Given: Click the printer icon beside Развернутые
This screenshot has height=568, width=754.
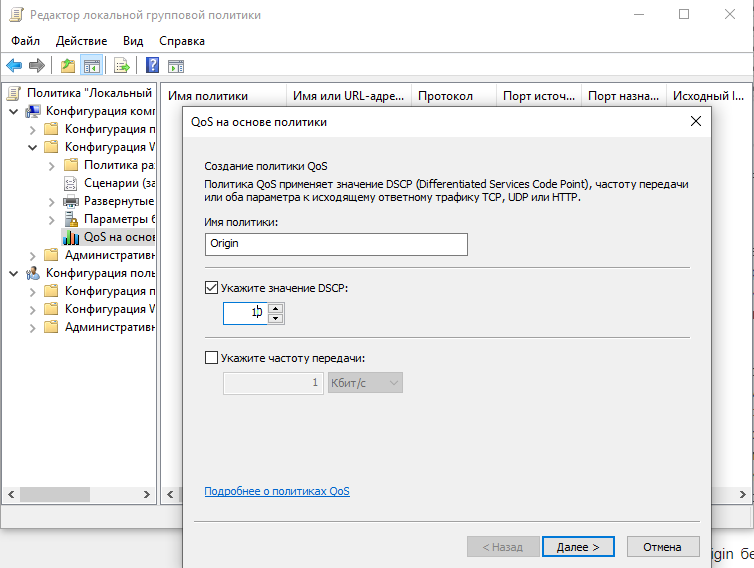Looking at the screenshot, I should click(71, 201).
